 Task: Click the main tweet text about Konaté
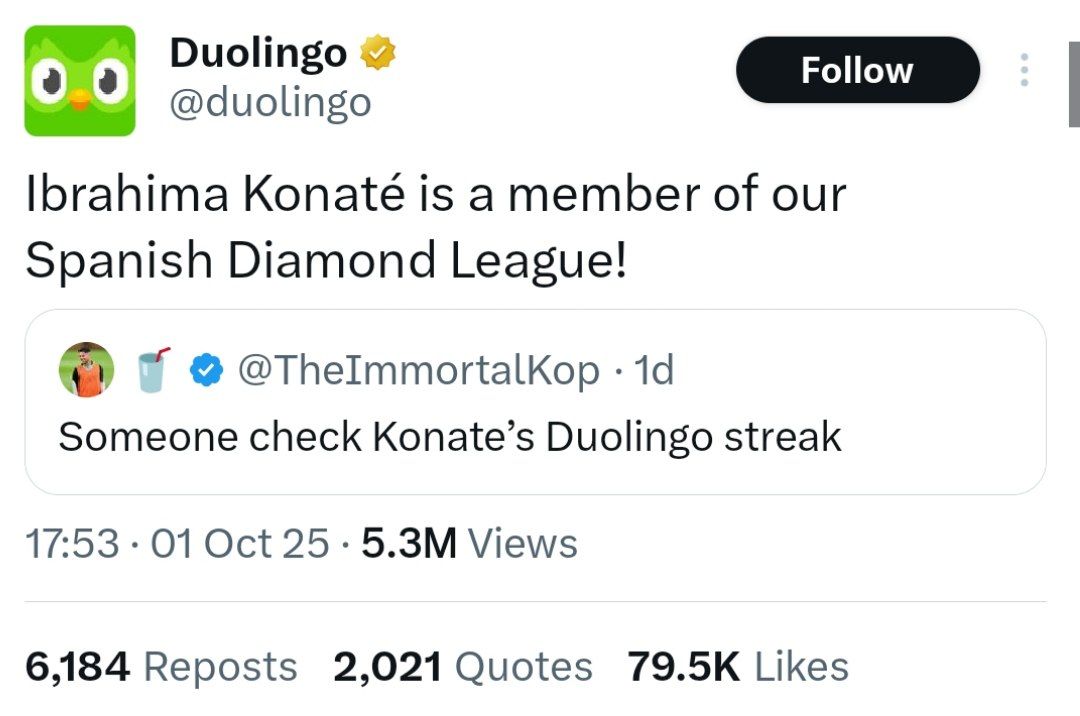pos(435,227)
